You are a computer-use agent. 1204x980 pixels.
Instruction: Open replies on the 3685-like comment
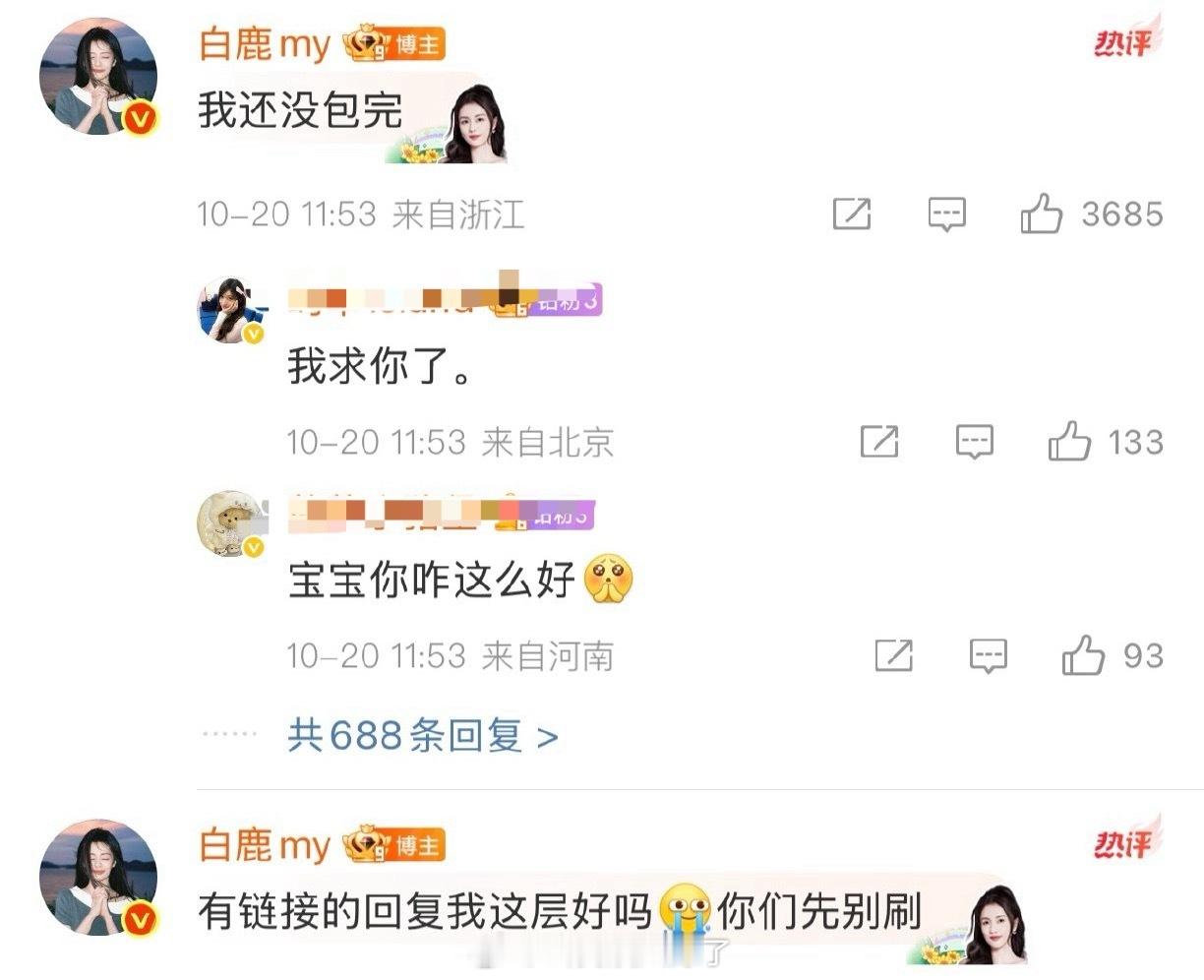click(x=947, y=214)
